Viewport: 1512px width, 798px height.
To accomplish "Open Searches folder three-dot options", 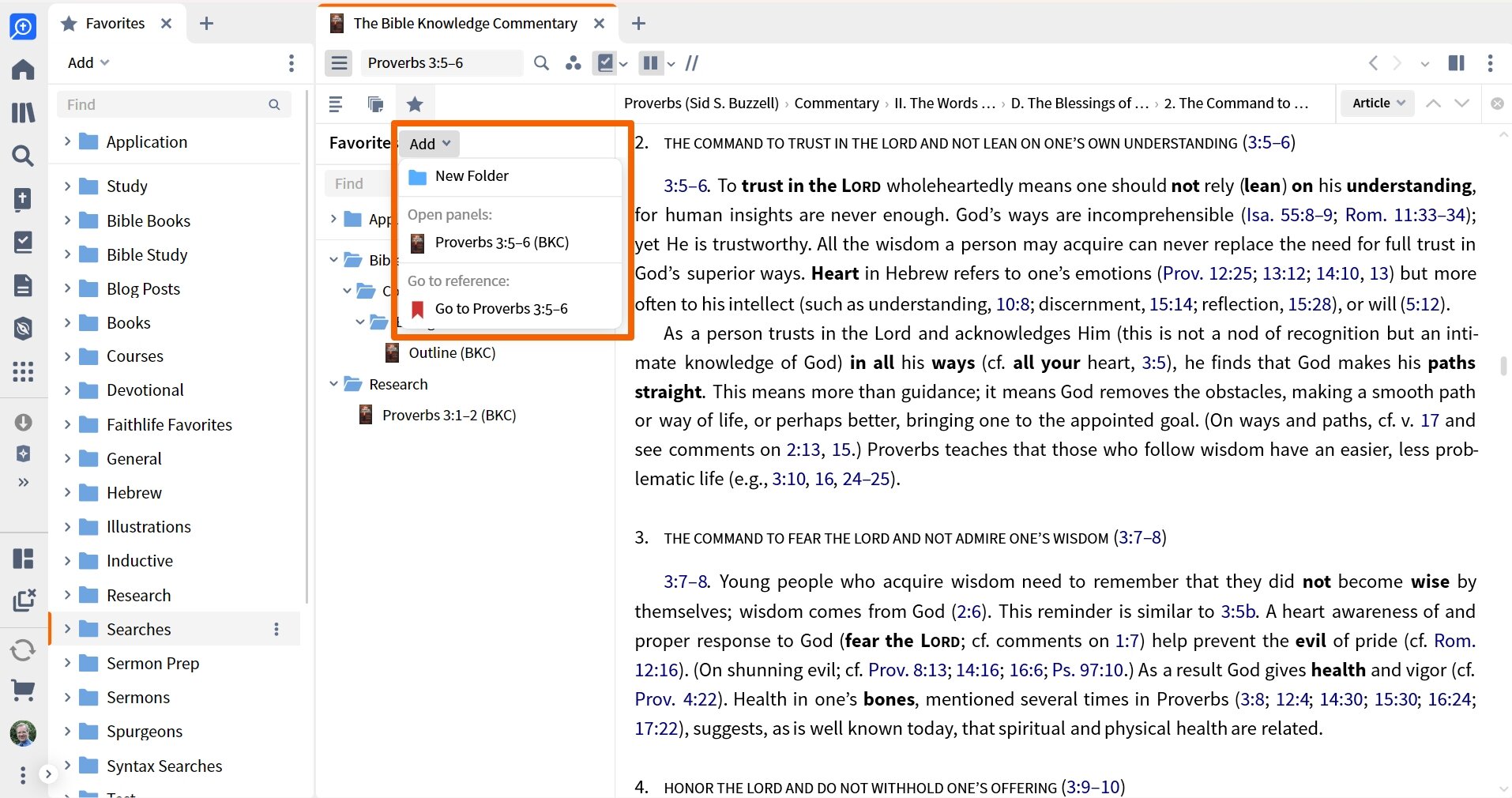I will pyautogui.click(x=276, y=629).
